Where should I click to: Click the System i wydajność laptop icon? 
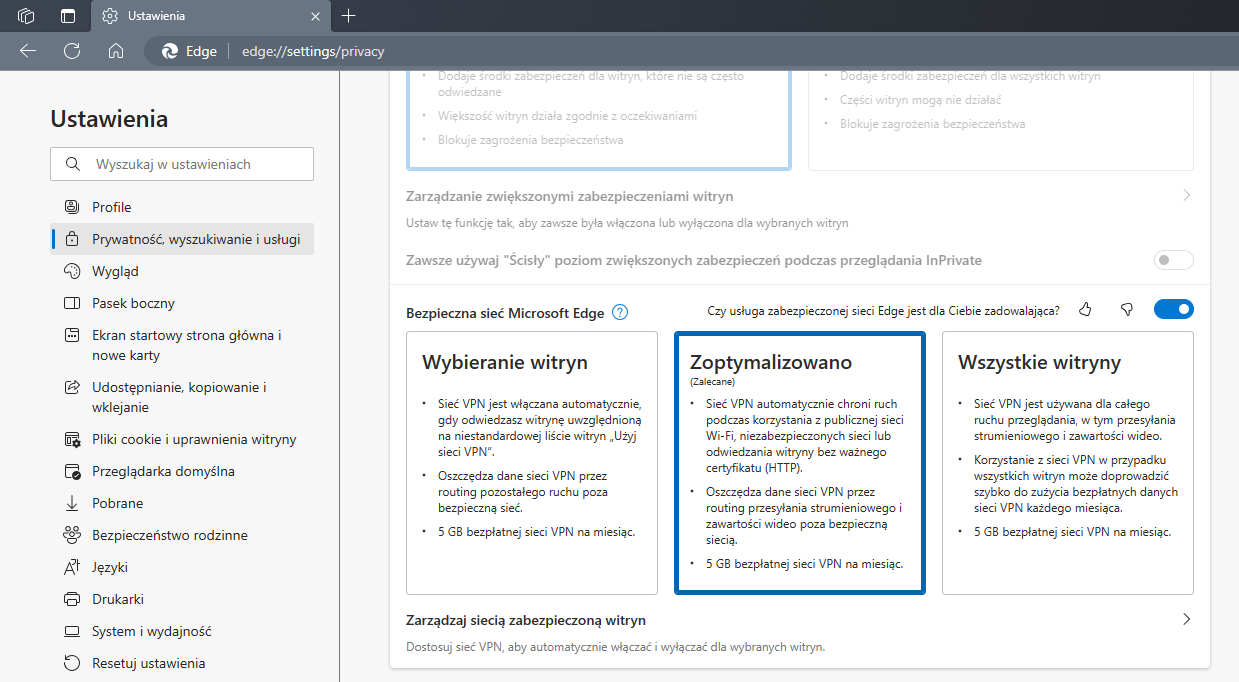[x=72, y=631]
